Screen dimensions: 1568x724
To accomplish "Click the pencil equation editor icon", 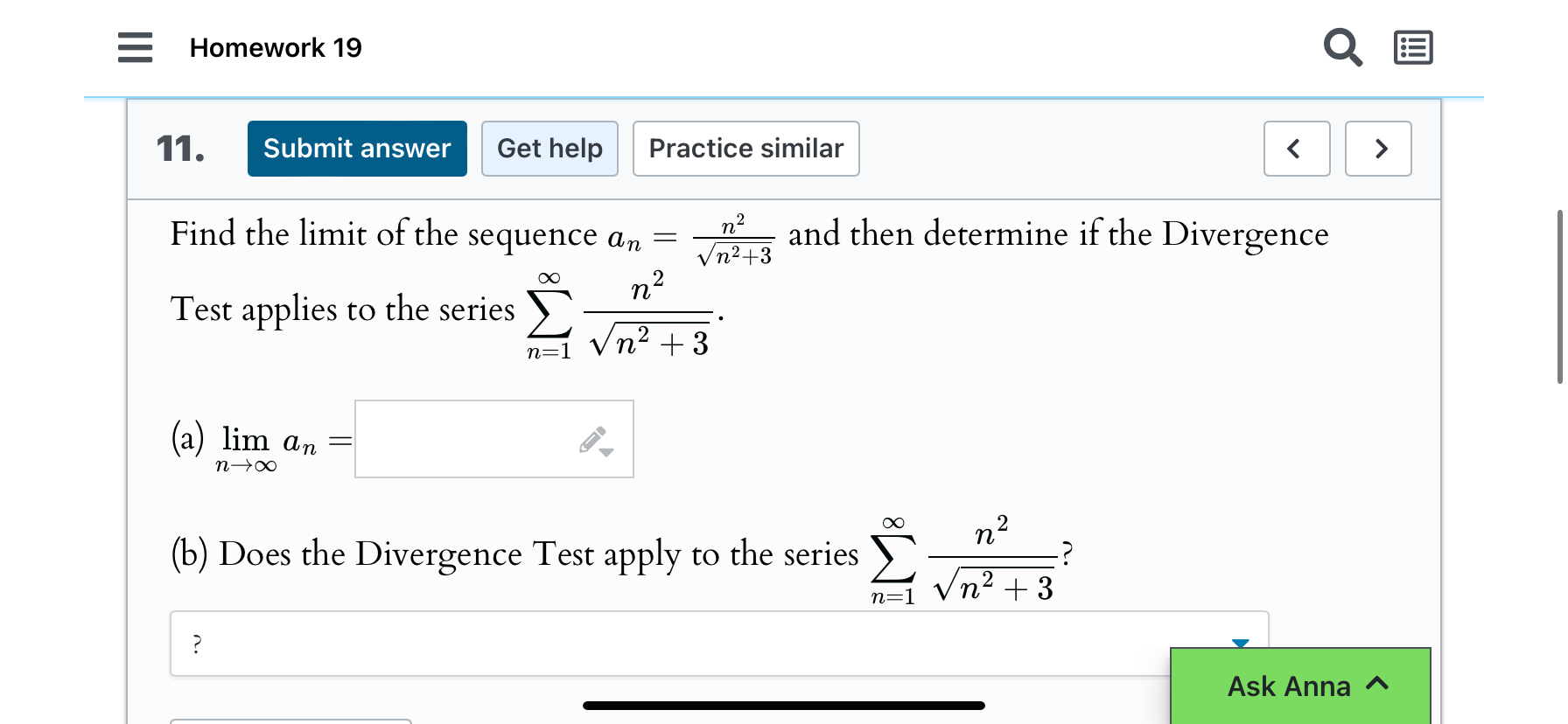I will coord(590,439).
